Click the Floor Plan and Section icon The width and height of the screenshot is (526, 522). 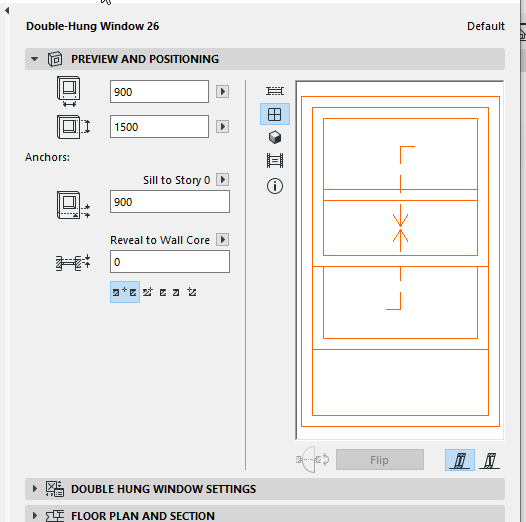(55, 516)
